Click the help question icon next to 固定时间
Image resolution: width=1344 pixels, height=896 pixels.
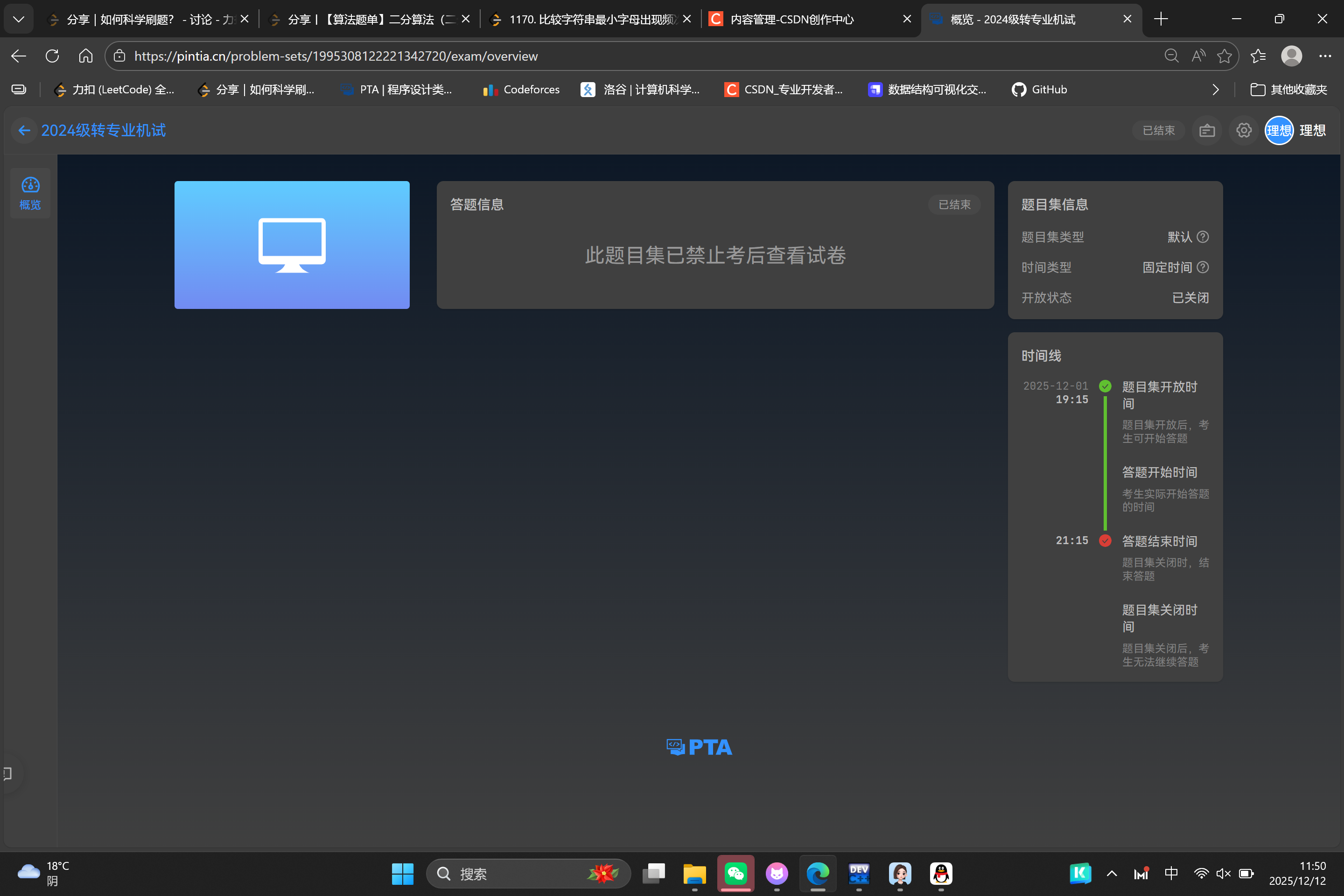pyautogui.click(x=1204, y=267)
